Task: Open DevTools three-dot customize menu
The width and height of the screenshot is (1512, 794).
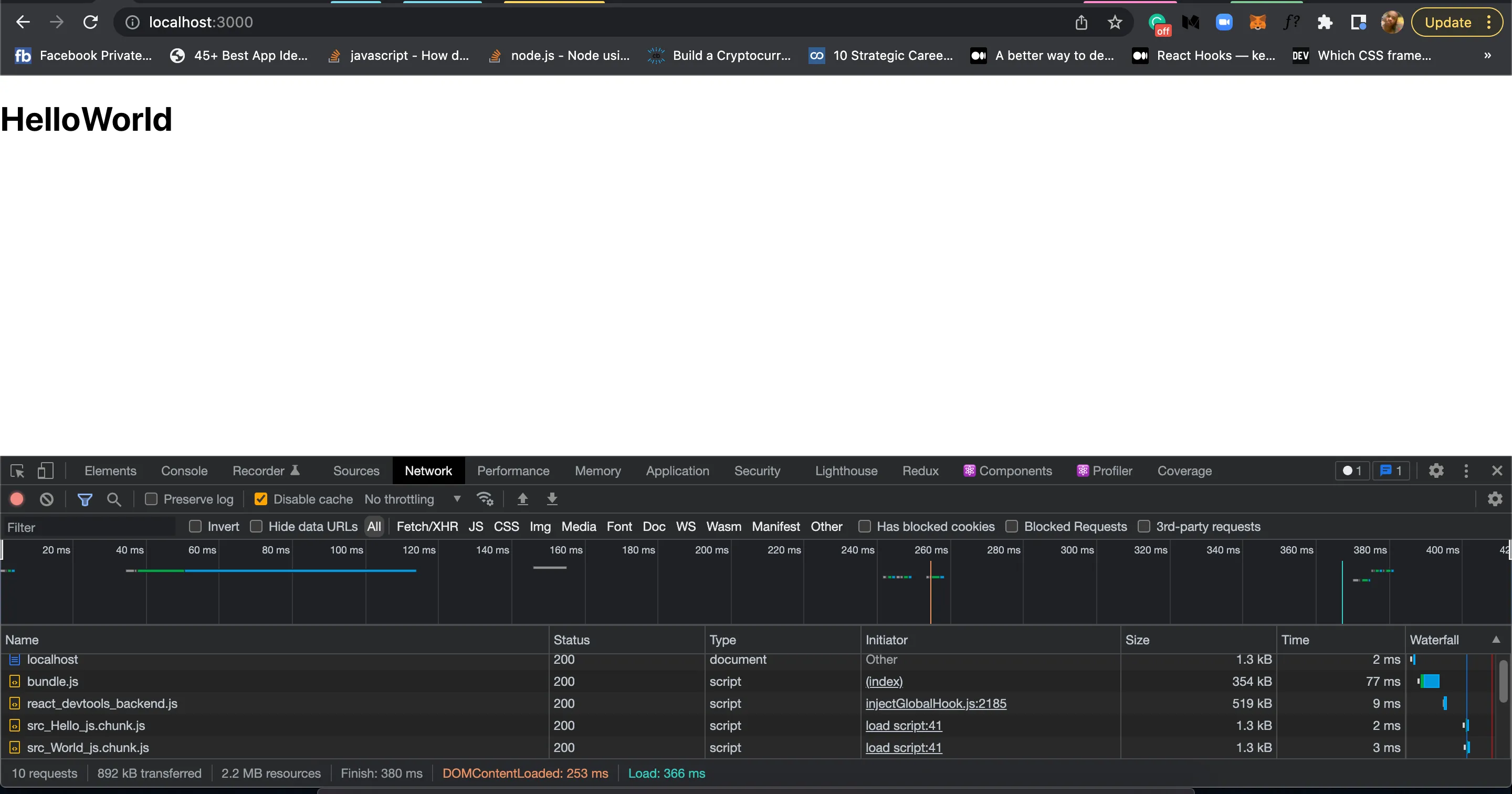Action: coord(1466,471)
